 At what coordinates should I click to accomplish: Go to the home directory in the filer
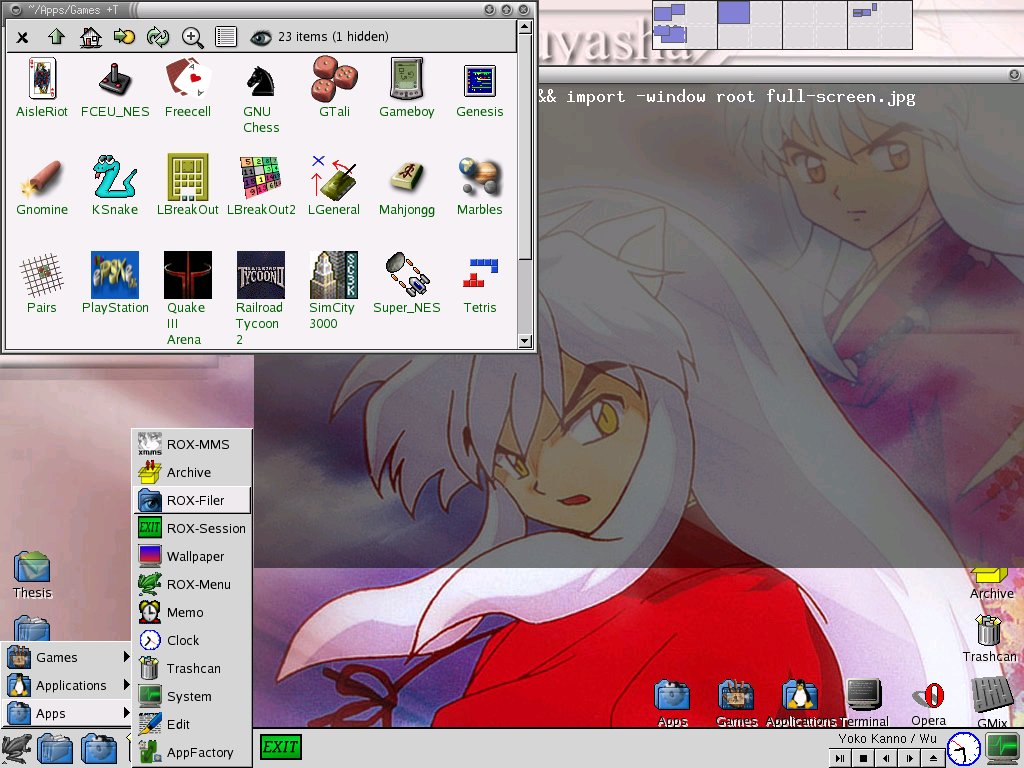tap(90, 37)
